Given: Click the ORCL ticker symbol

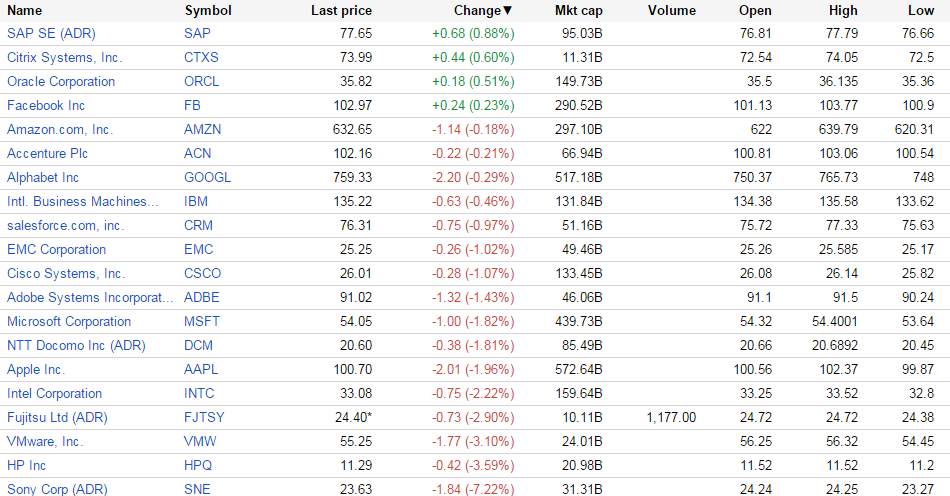Looking at the screenshot, I should [x=201, y=82].
